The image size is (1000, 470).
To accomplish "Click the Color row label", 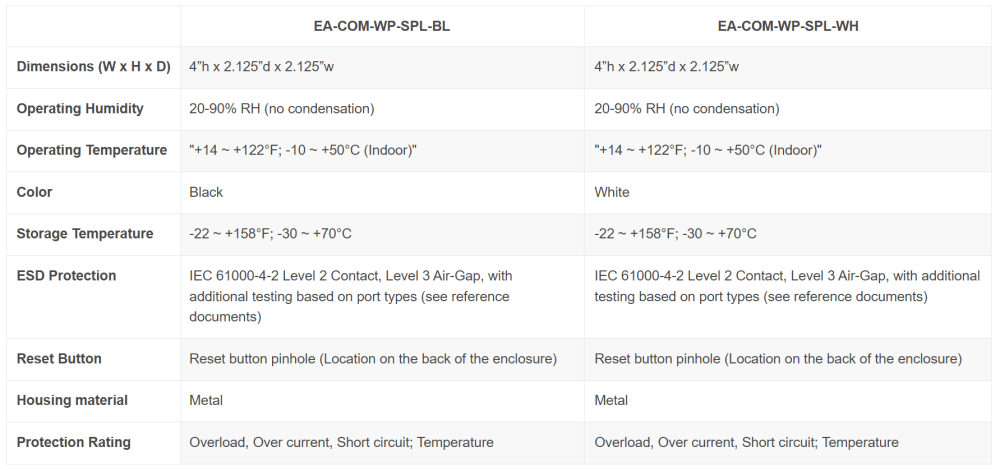I will click(34, 192).
